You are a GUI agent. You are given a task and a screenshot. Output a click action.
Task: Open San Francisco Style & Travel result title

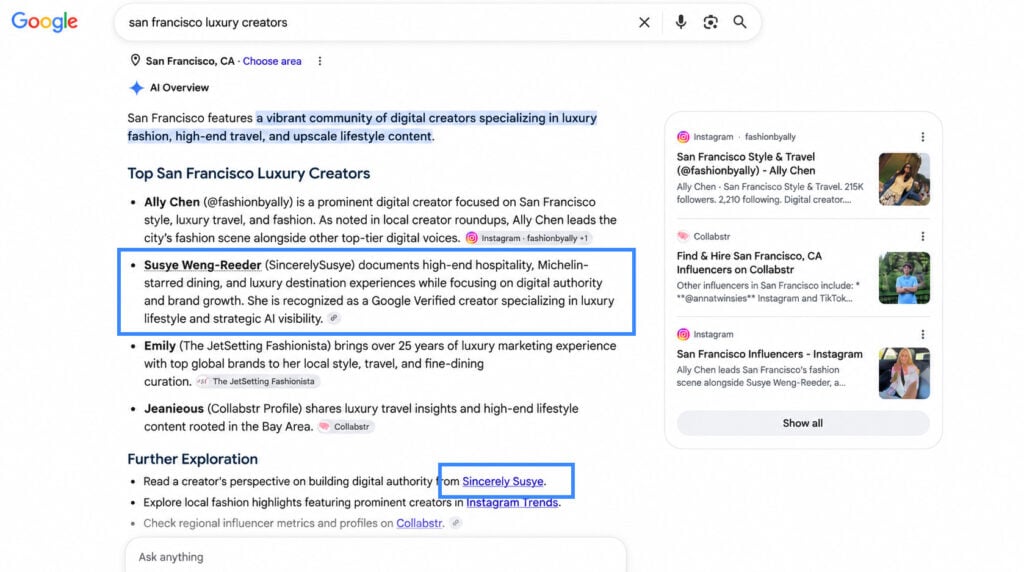pyautogui.click(x=746, y=164)
